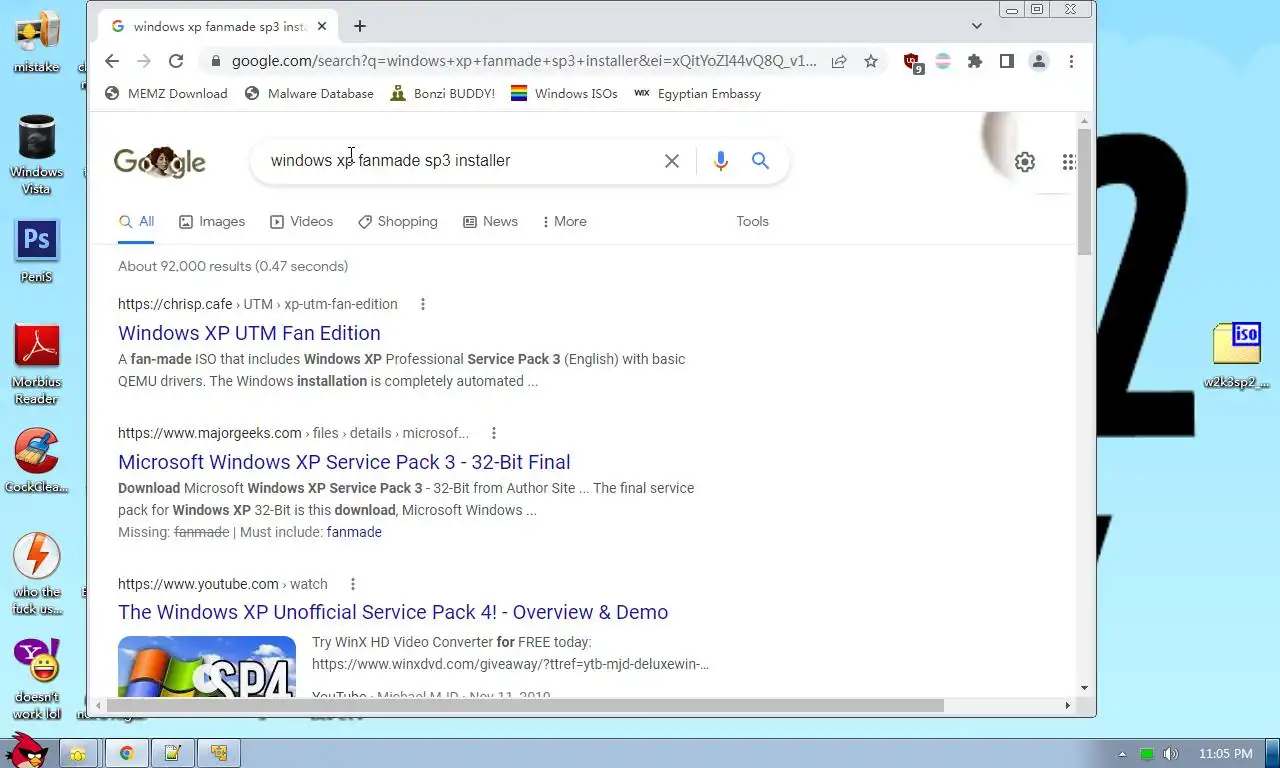The image size is (1280, 768).
Task: Select the Morbius Reader desktop icon
Action: point(37,364)
